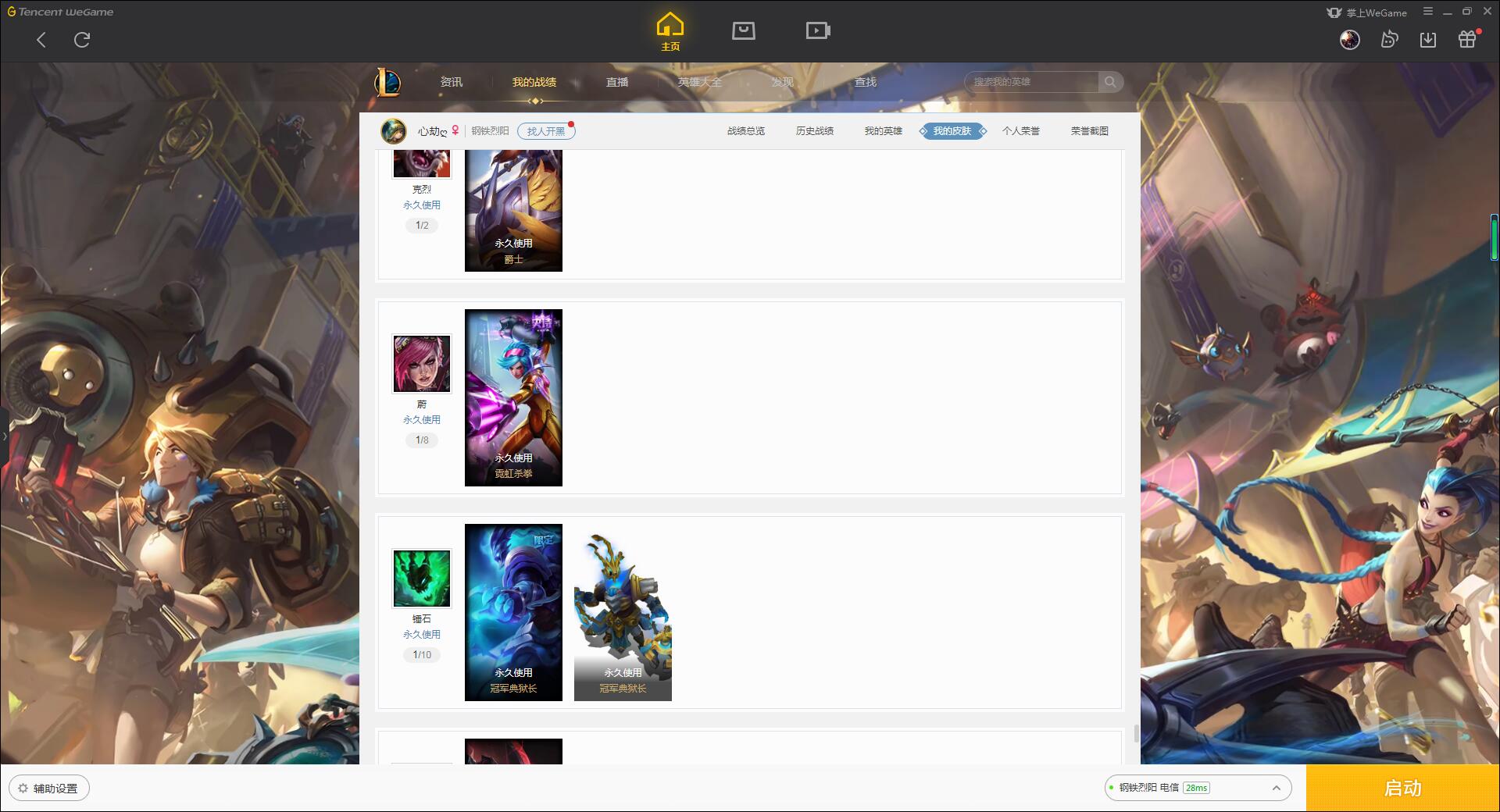Click the 28ms latency badge
Viewport: 1500px width, 812px height.
coord(1196,788)
